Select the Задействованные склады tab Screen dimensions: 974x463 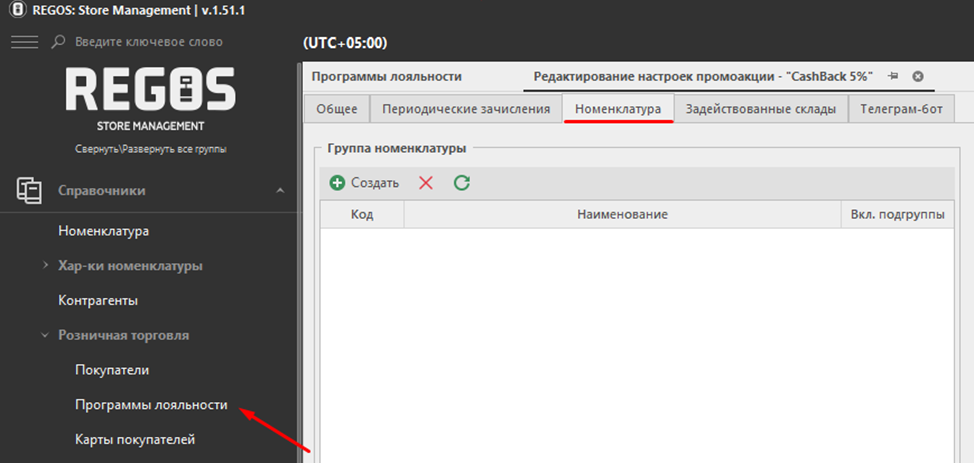coord(760,109)
